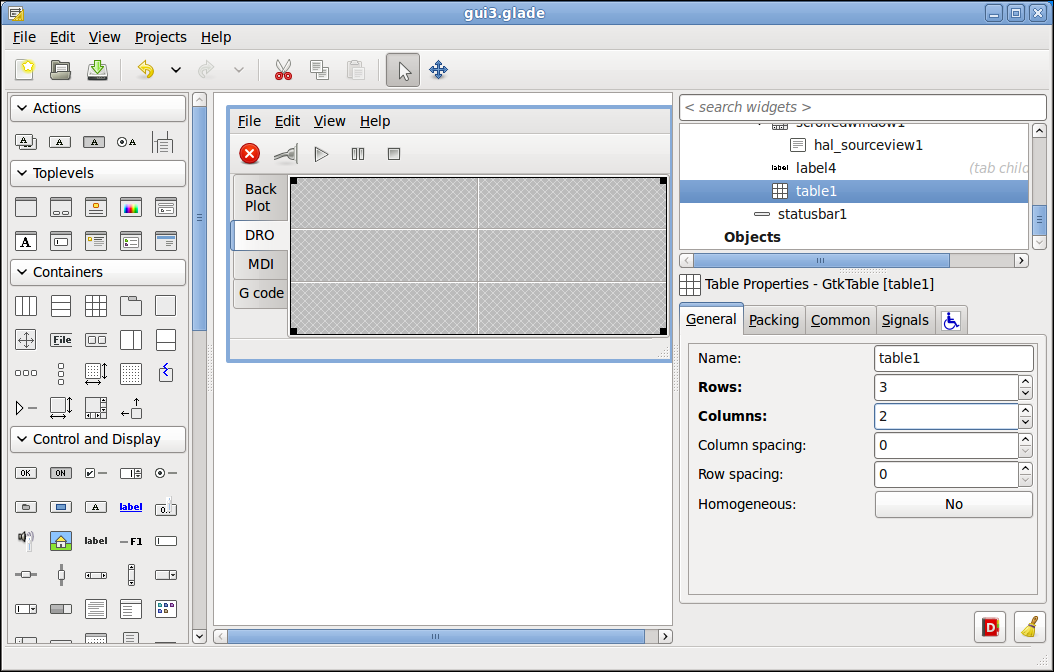Toggle Homogeneous No button
This screenshot has width=1054, height=672.
pos(954,505)
